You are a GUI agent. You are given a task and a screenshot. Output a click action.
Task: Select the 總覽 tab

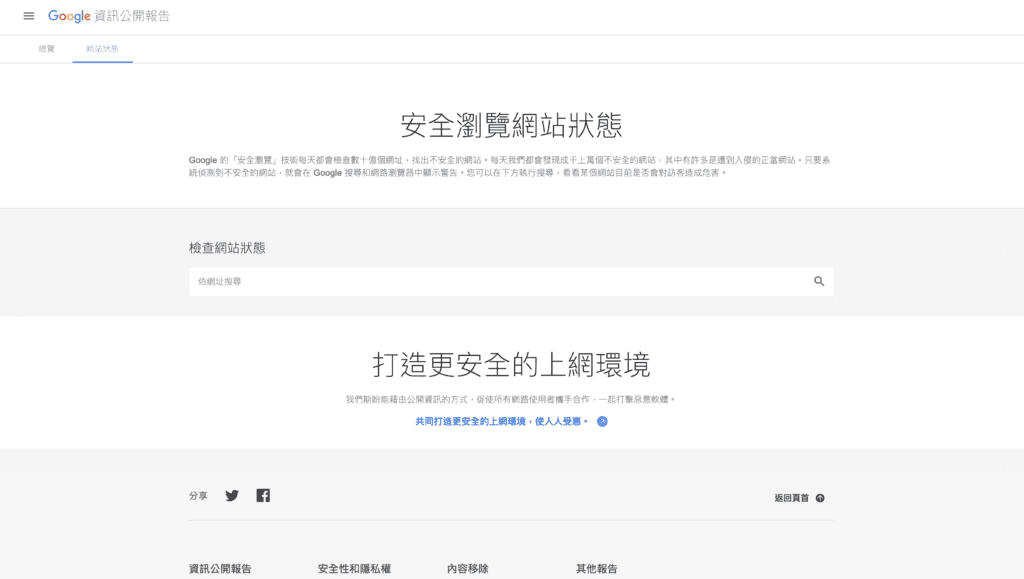coord(45,47)
